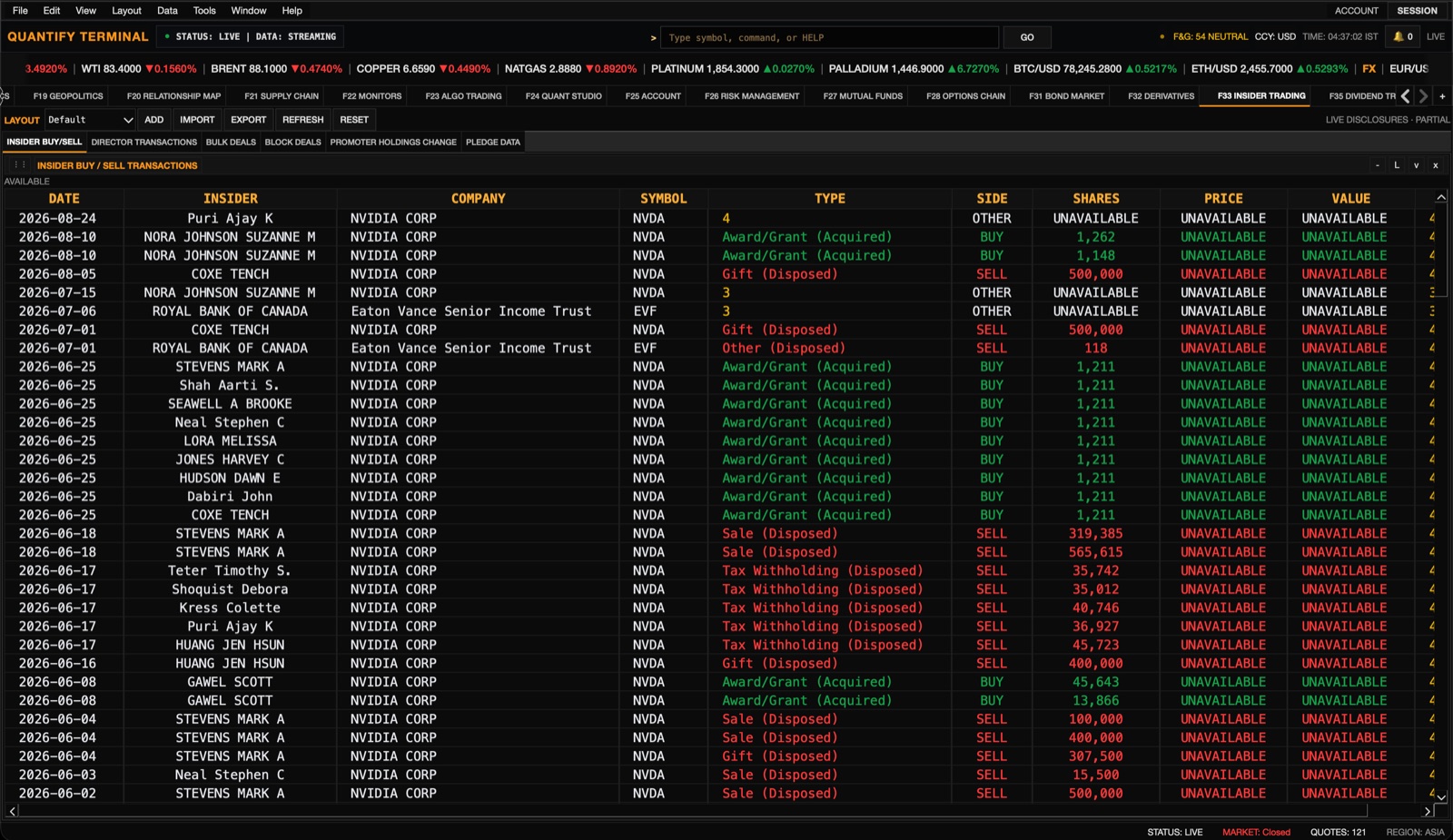Click the 2026-08-24 date cell
The image size is (1453, 840).
coord(57,219)
